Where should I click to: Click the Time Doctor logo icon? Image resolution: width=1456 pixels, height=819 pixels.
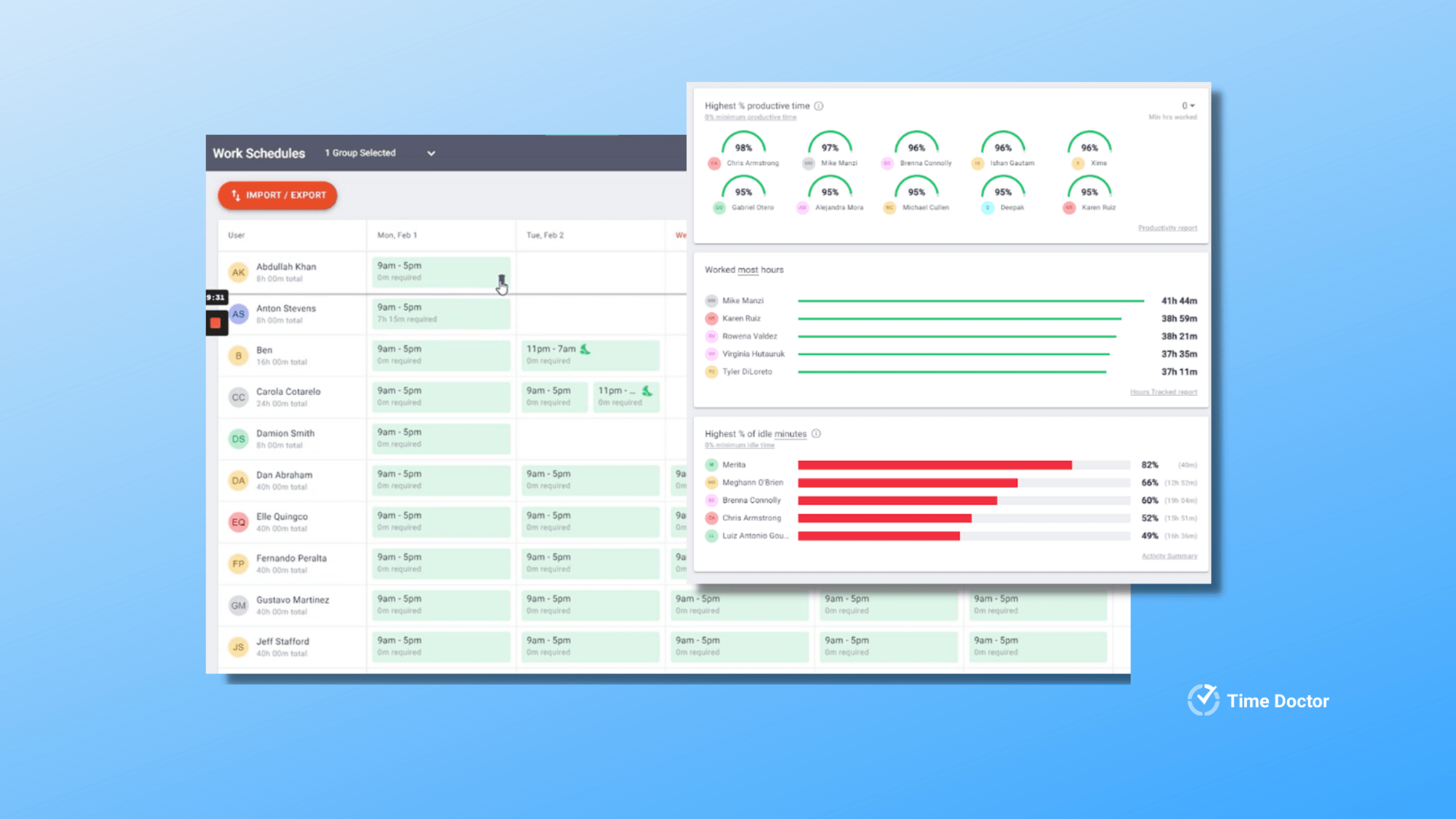coord(1204,700)
